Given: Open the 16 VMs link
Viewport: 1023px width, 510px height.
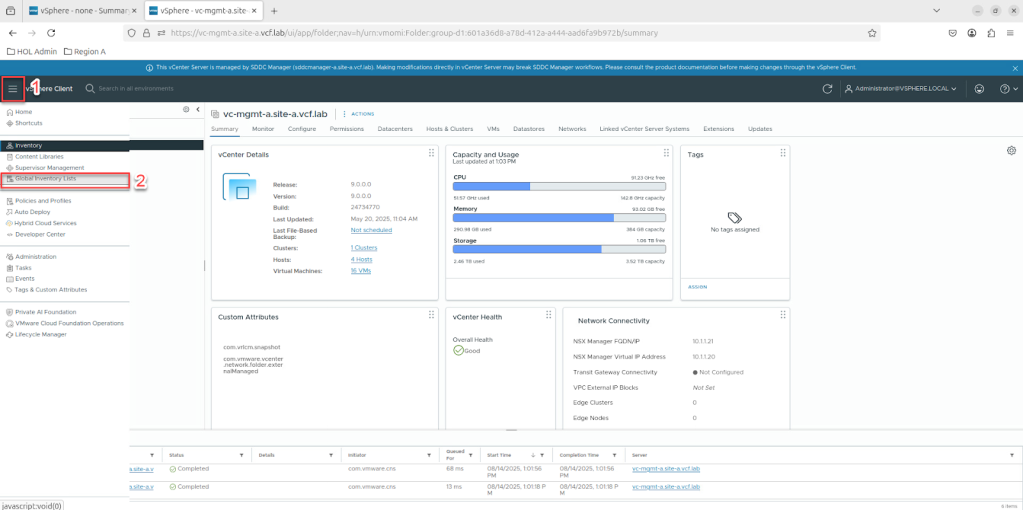Looking at the screenshot, I should [x=361, y=271].
